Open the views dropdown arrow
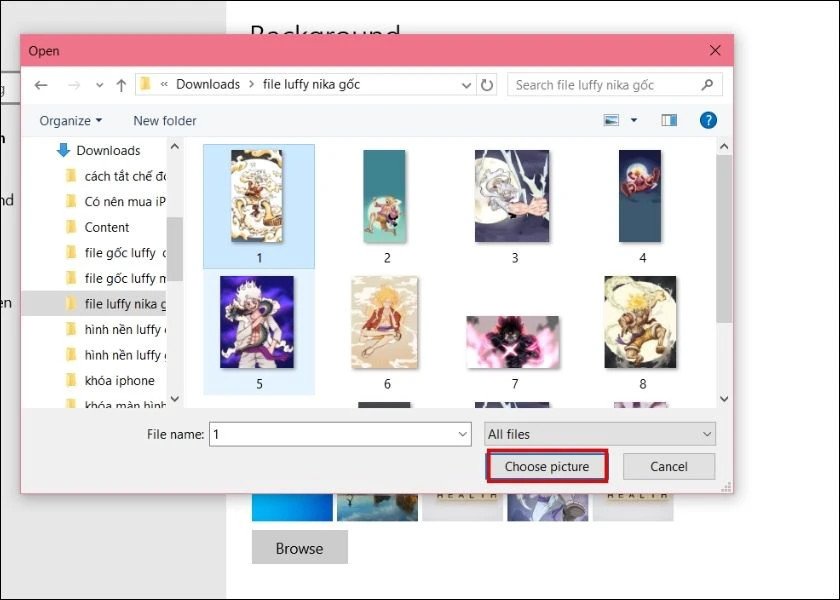 click(x=631, y=119)
